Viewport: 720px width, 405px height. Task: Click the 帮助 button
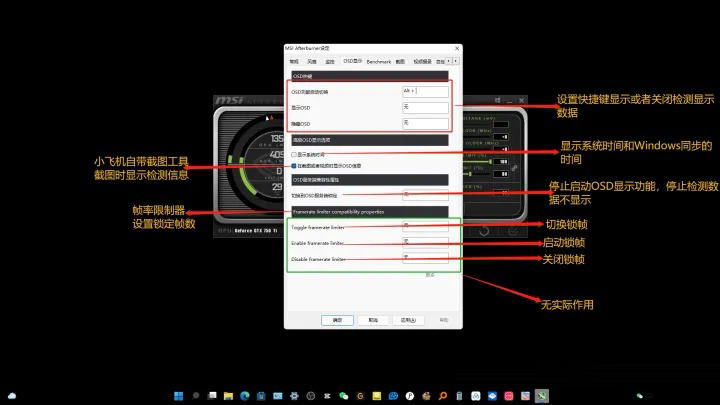(444, 320)
